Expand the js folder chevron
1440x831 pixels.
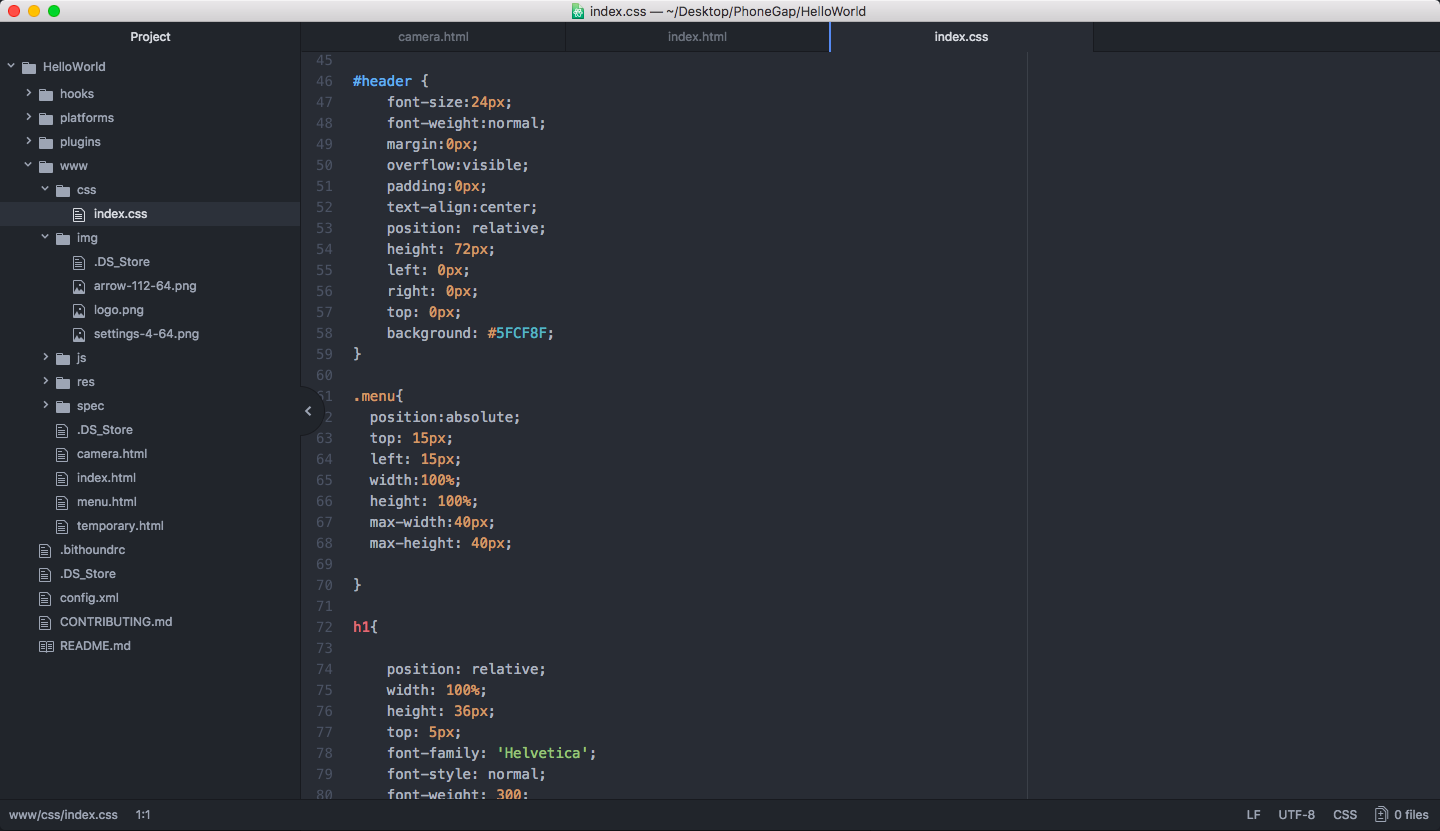pos(46,357)
